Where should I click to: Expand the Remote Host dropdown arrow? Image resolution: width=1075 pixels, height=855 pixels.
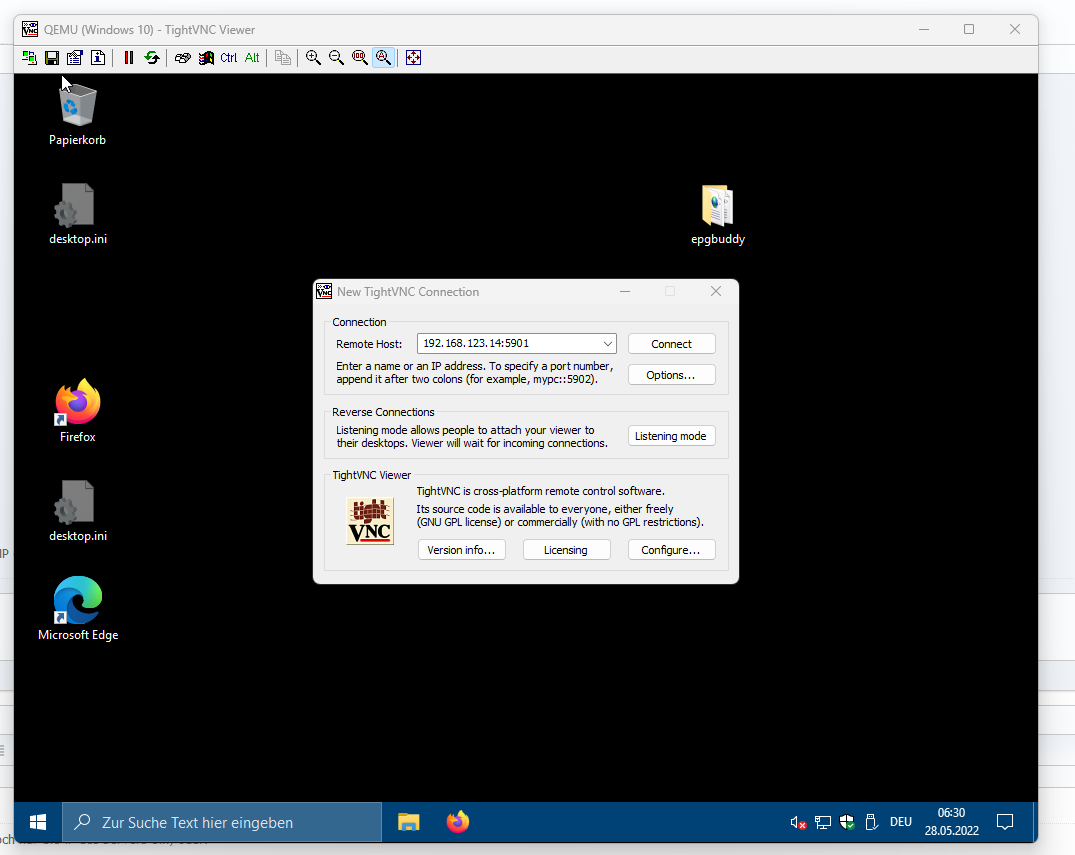coord(607,344)
